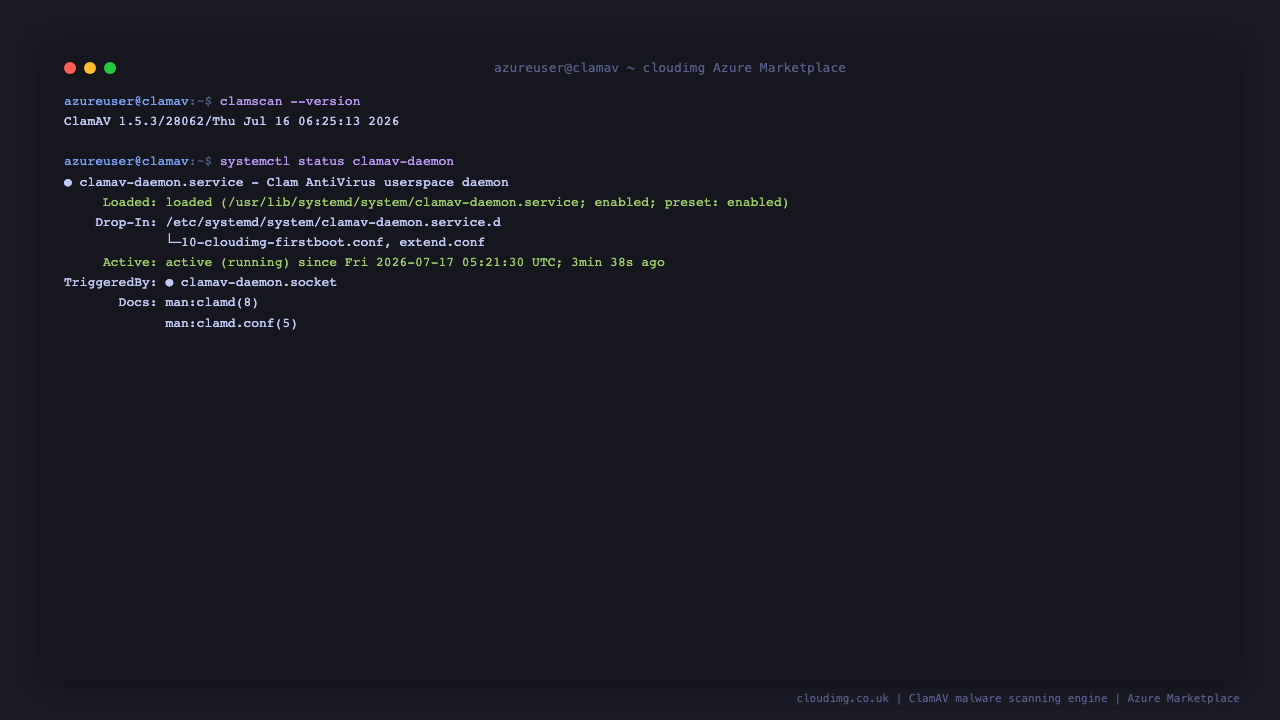Click the yellow minimize window dot
1280x720 pixels.
[x=90, y=68]
